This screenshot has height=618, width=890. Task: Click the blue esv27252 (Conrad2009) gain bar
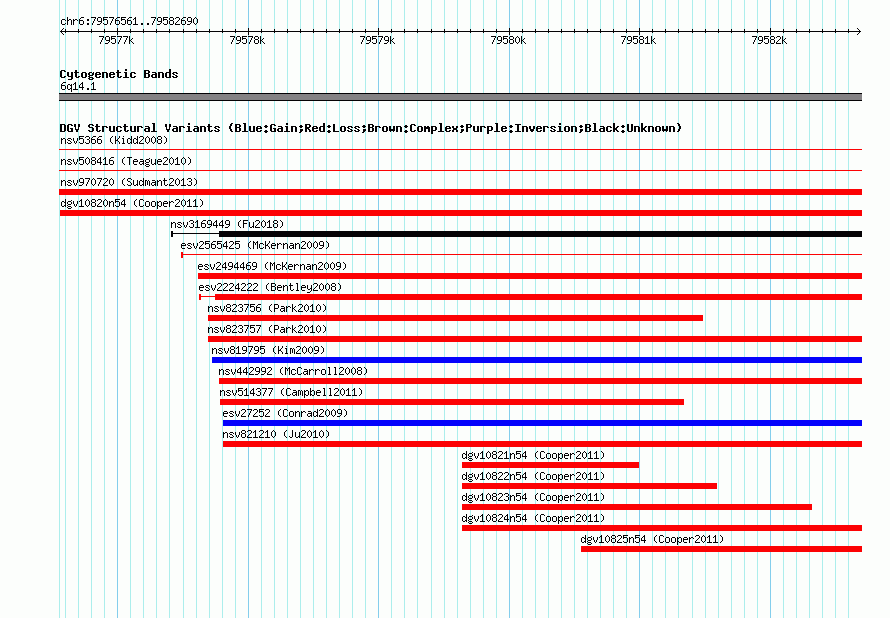[x=542, y=423]
